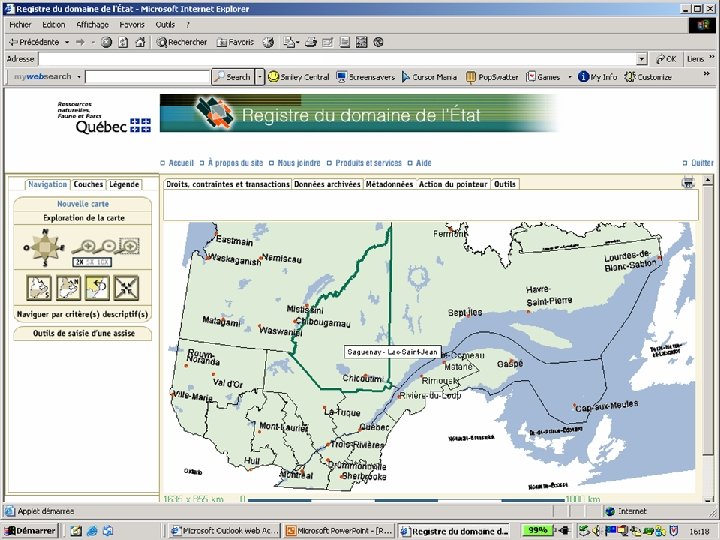720x540 pixels.
Task: Click the mywebsearch text box
Action: coord(147,77)
